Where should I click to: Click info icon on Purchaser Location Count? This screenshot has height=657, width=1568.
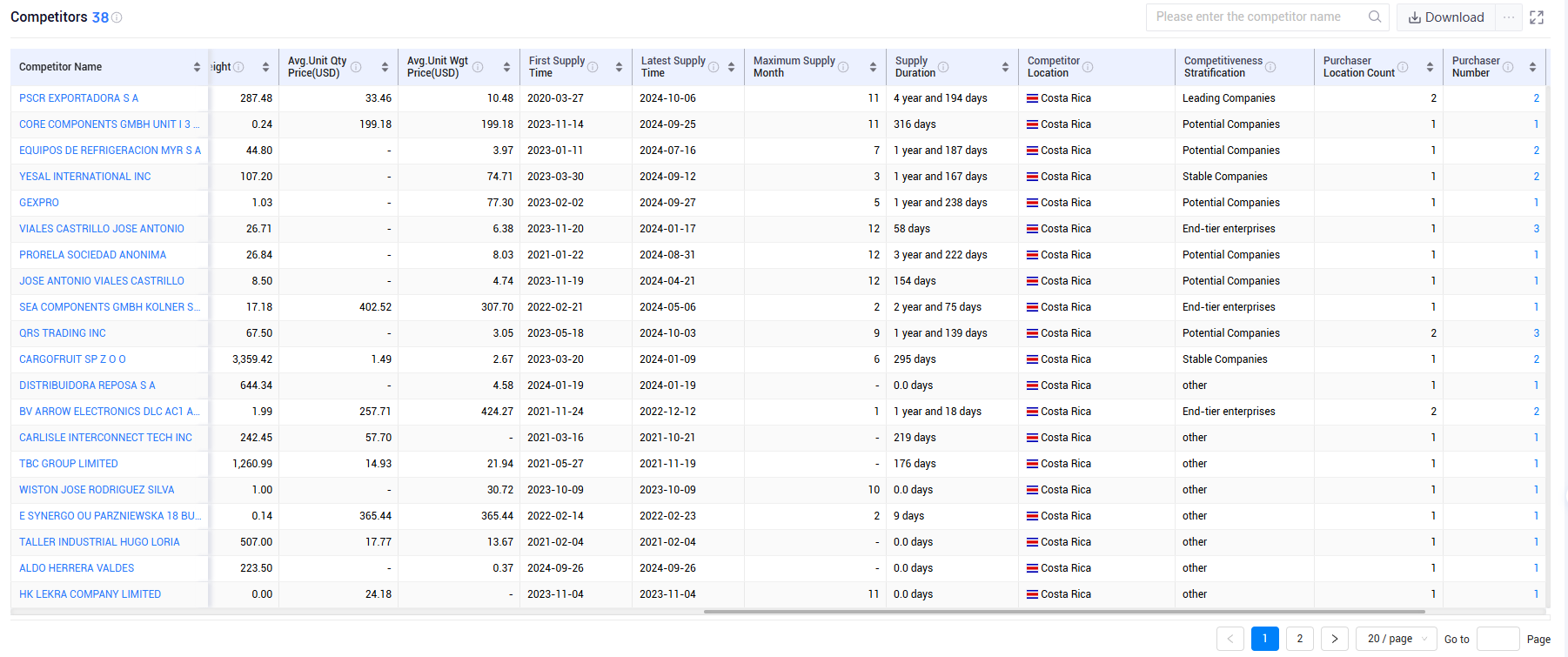pos(1403,67)
